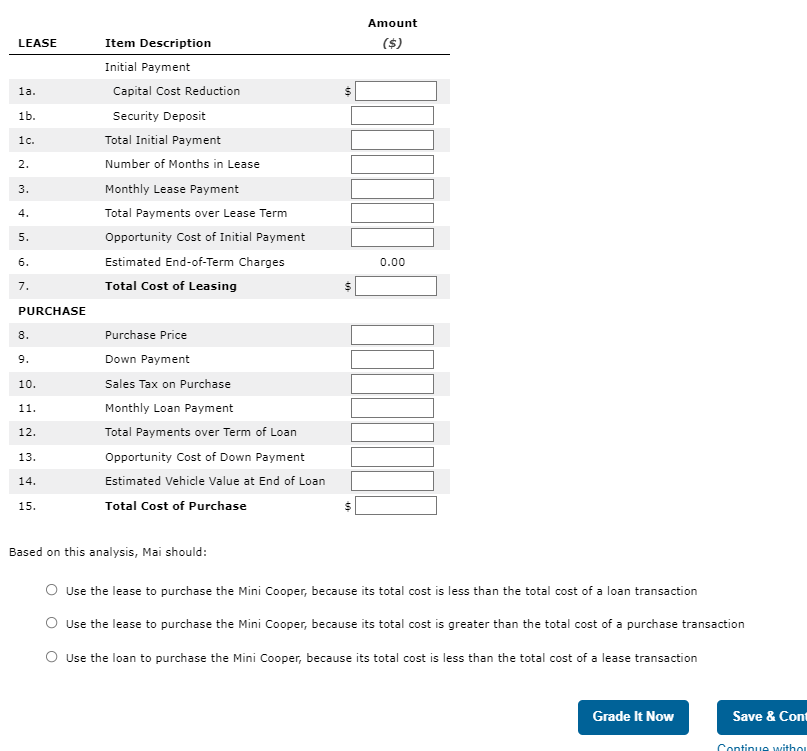Click the Estimated End-of-Term Charges label
807x751 pixels.
[195, 262]
